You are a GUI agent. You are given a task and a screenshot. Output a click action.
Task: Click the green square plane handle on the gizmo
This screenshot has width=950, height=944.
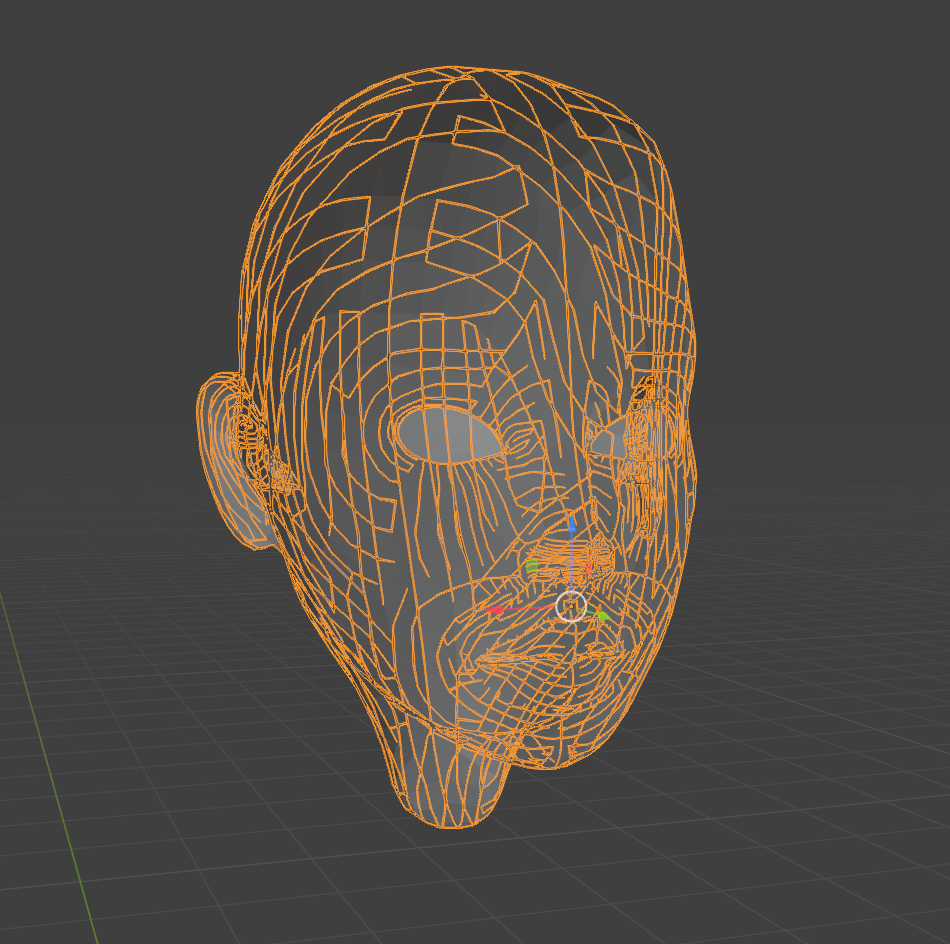pos(532,567)
